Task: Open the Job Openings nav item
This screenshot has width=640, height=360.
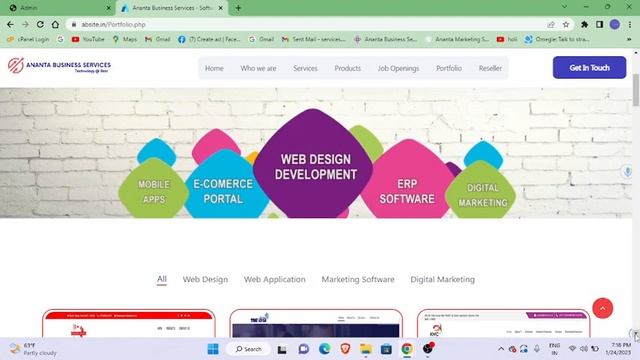Action: 398,68
